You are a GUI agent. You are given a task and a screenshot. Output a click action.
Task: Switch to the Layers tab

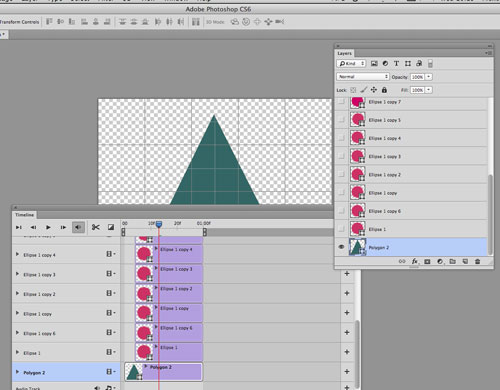[344, 53]
